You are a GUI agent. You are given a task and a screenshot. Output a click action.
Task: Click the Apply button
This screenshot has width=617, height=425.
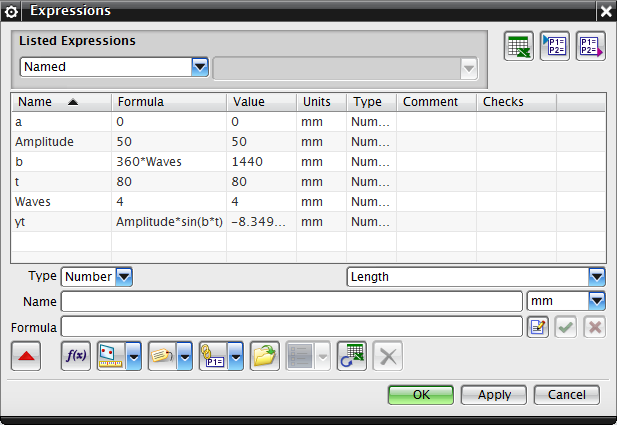(494, 395)
